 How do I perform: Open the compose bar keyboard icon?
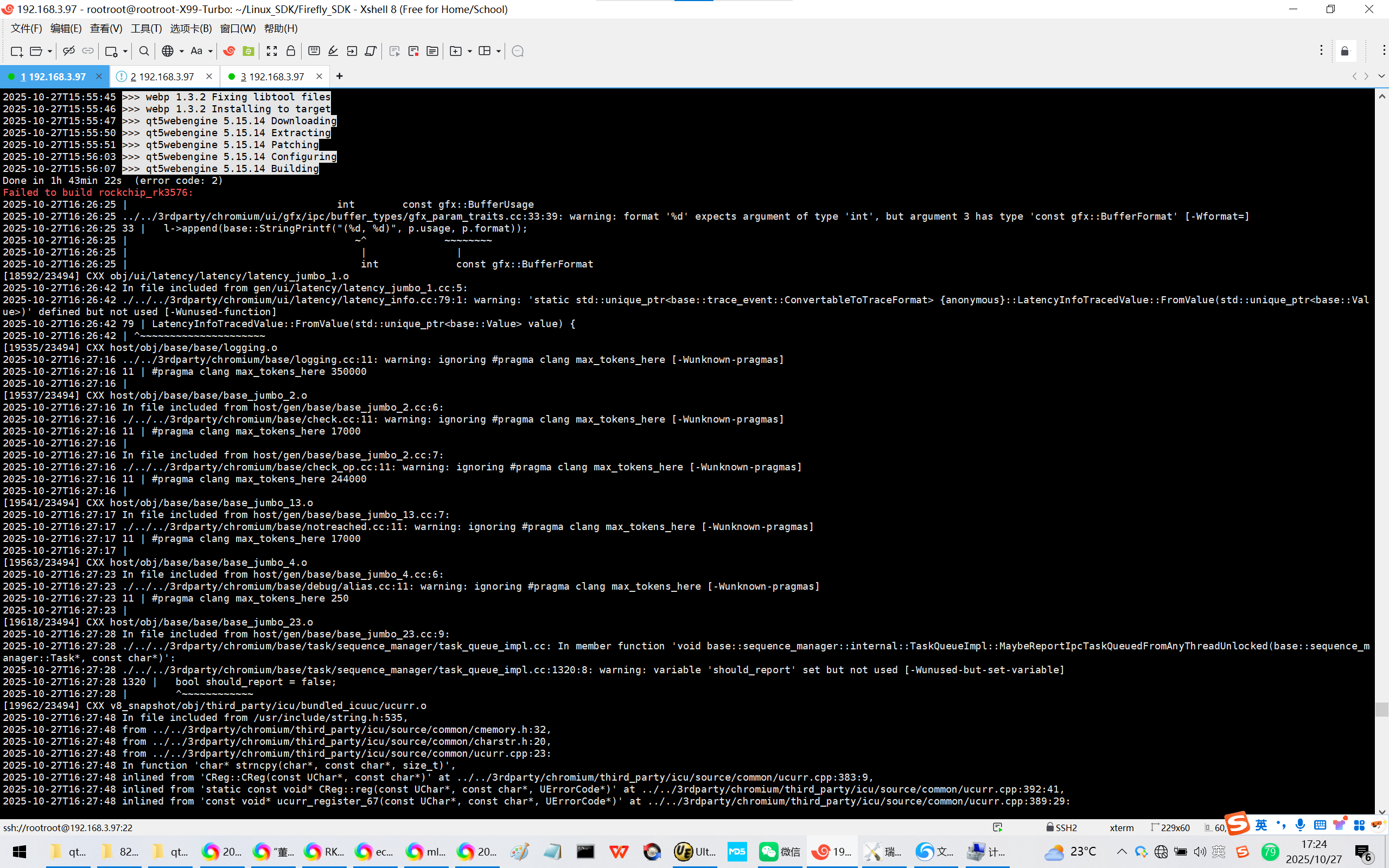pyautogui.click(x=314, y=51)
